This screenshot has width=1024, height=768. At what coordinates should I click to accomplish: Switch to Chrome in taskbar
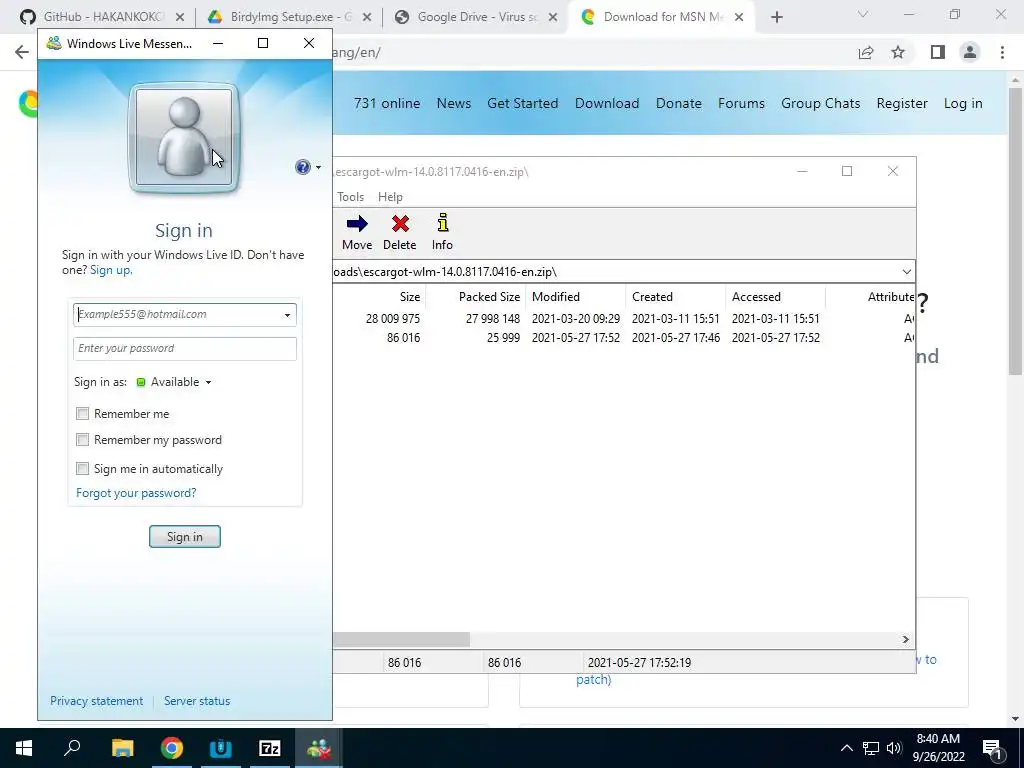click(x=172, y=748)
